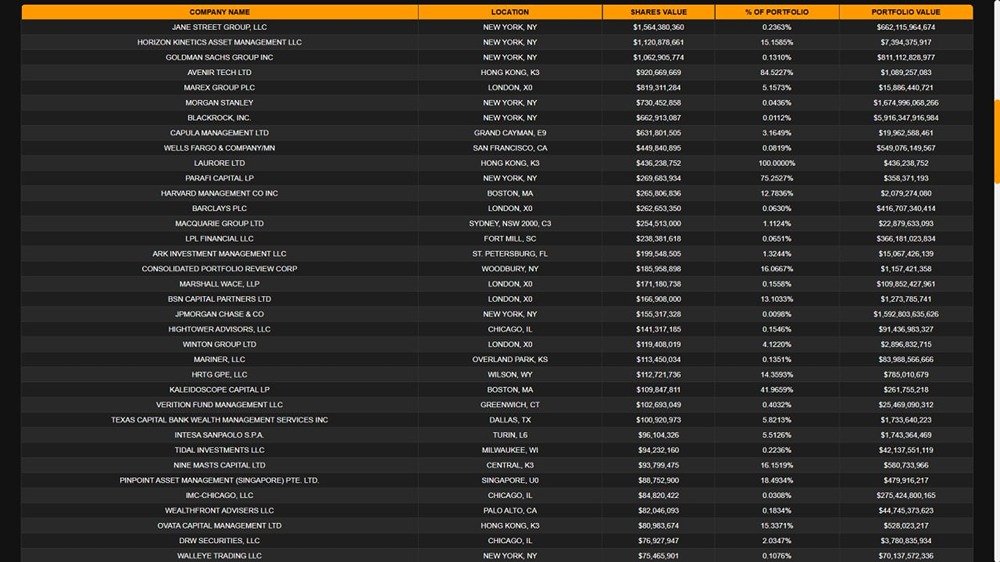
Task: Click the orange vertical scrollbar thumb
Action: (997, 142)
